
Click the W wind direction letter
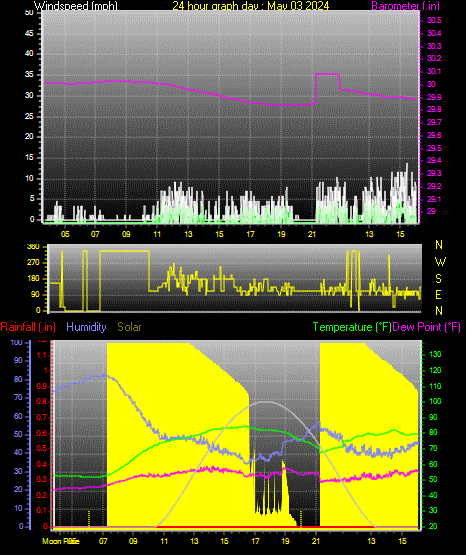click(440, 262)
